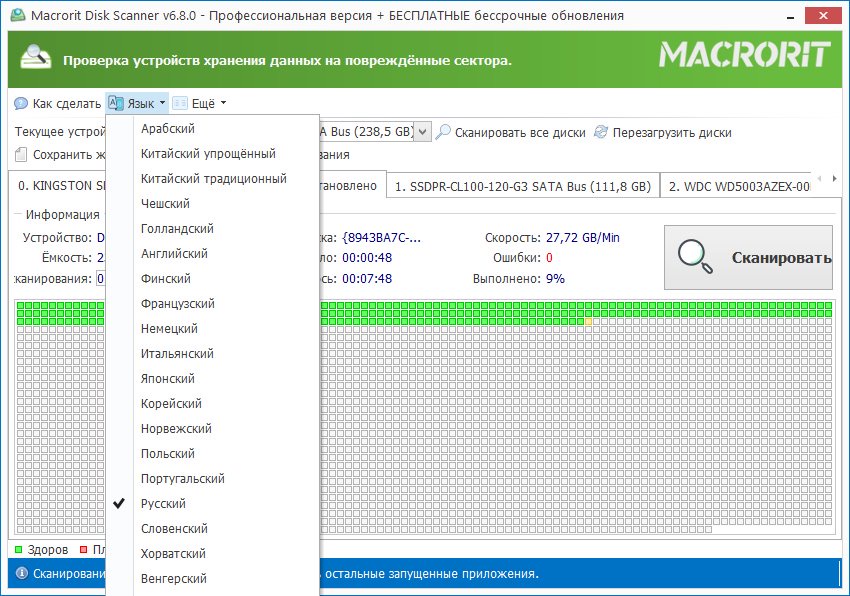The image size is (850, 596).
Task: Click the Как сделать help icon
Action: 21,103
